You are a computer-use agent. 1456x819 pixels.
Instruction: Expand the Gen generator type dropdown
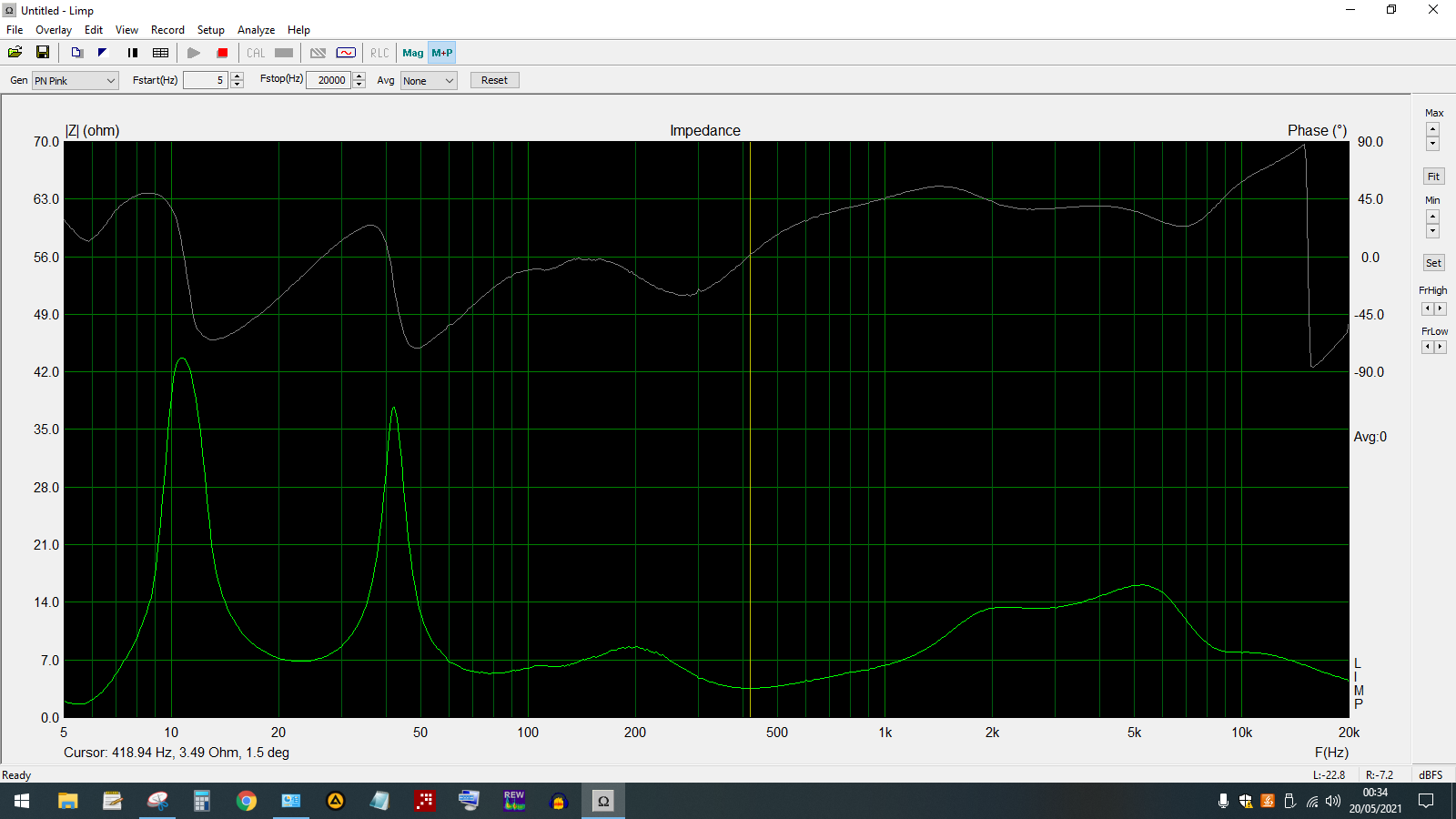pos(76,81)
